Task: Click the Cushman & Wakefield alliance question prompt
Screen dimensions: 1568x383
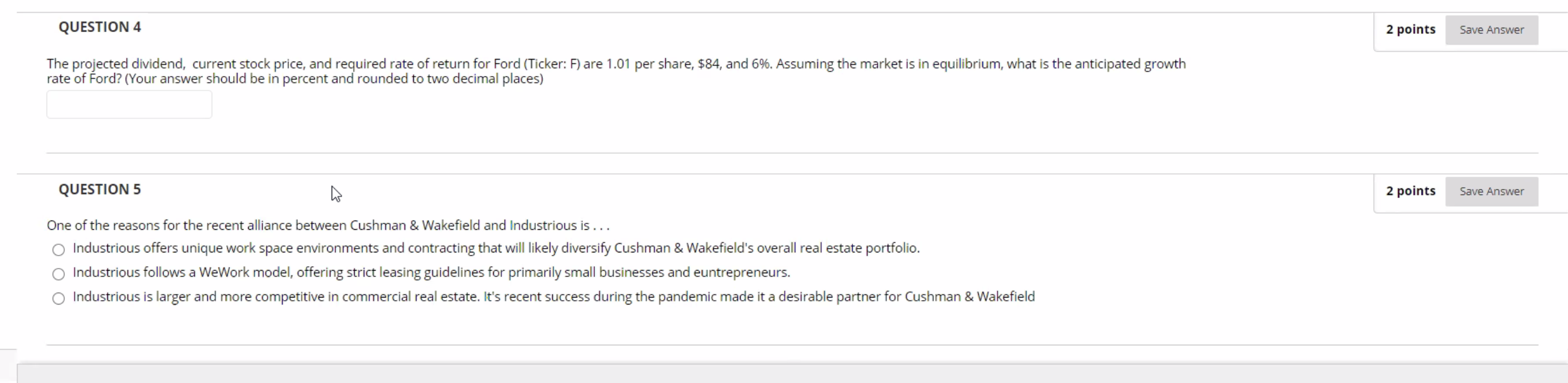Action: coord(328,225)
